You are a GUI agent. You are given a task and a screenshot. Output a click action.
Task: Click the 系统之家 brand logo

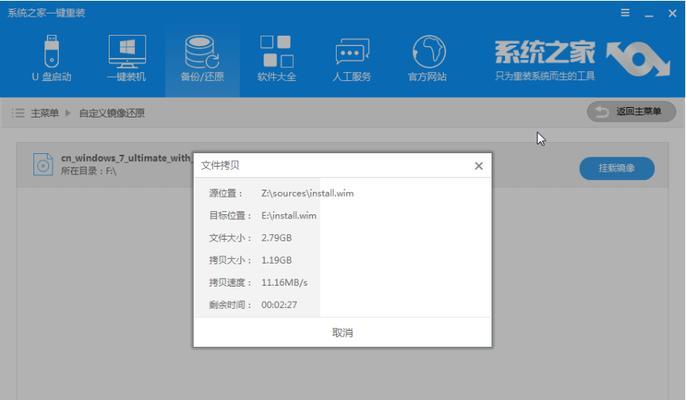(582, 60)
